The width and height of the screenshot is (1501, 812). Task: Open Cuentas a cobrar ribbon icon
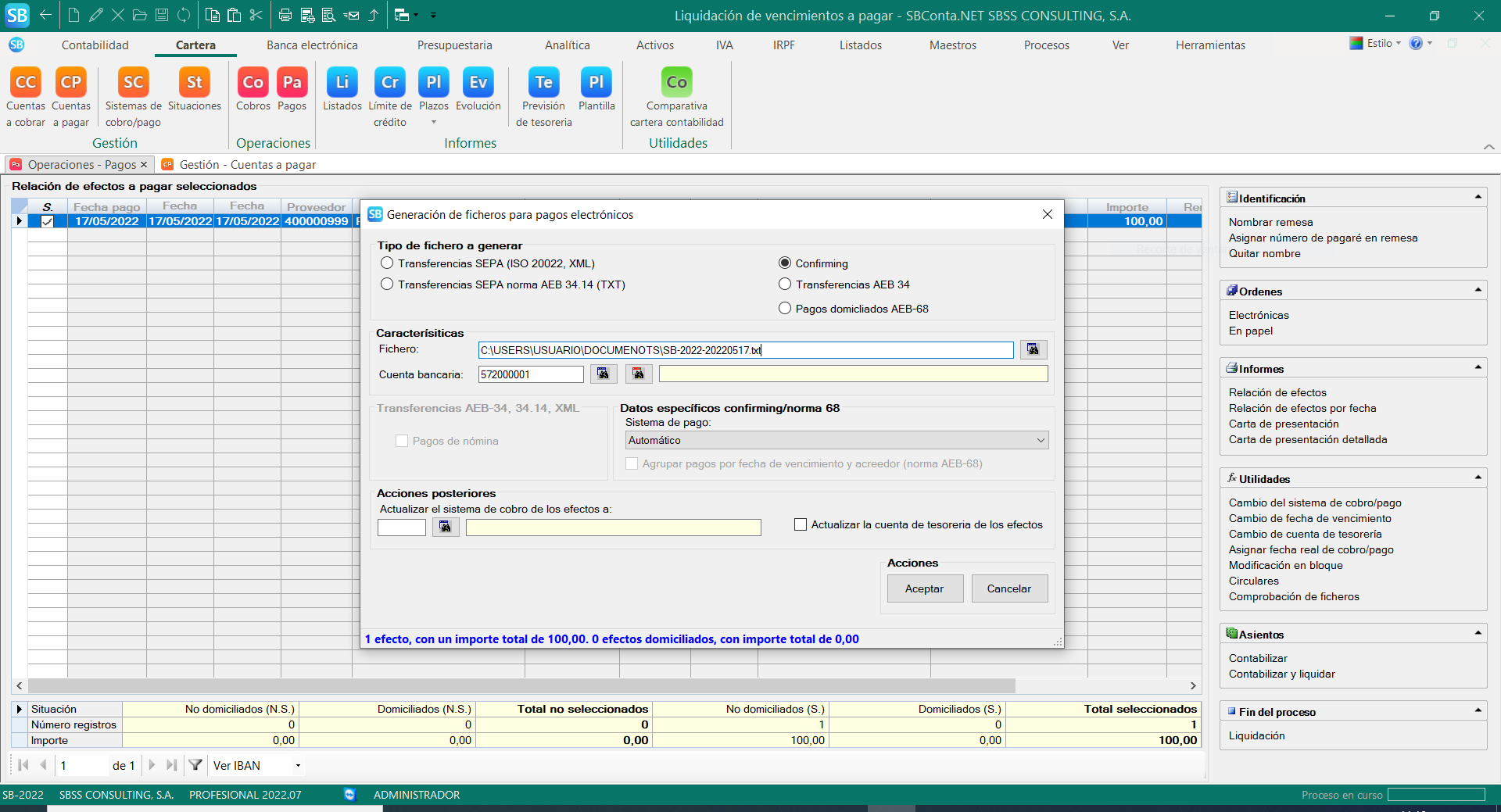pyautogui.click(x=26, y=84)
